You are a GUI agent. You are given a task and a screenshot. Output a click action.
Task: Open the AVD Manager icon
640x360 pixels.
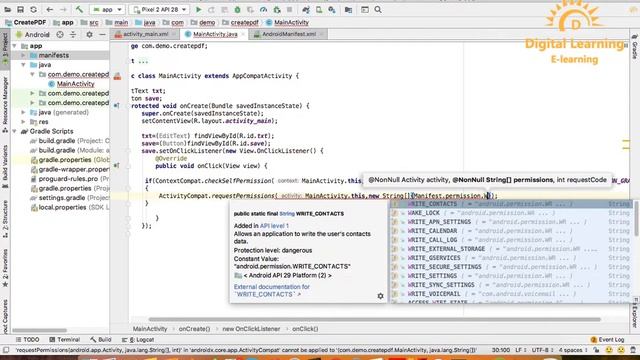pos(319,9)
